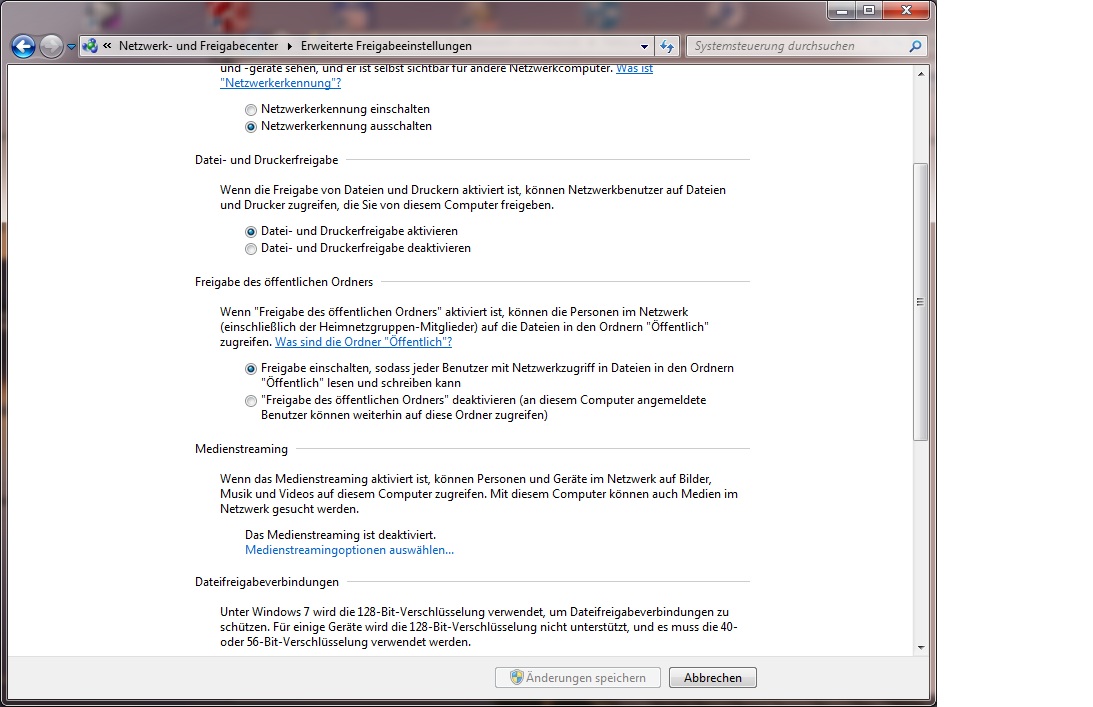Viewport: 1093px width, 707px height.
Task: Open Was sind die Ordner "Öffentlich"? link
Action: [x=363, y=342]
